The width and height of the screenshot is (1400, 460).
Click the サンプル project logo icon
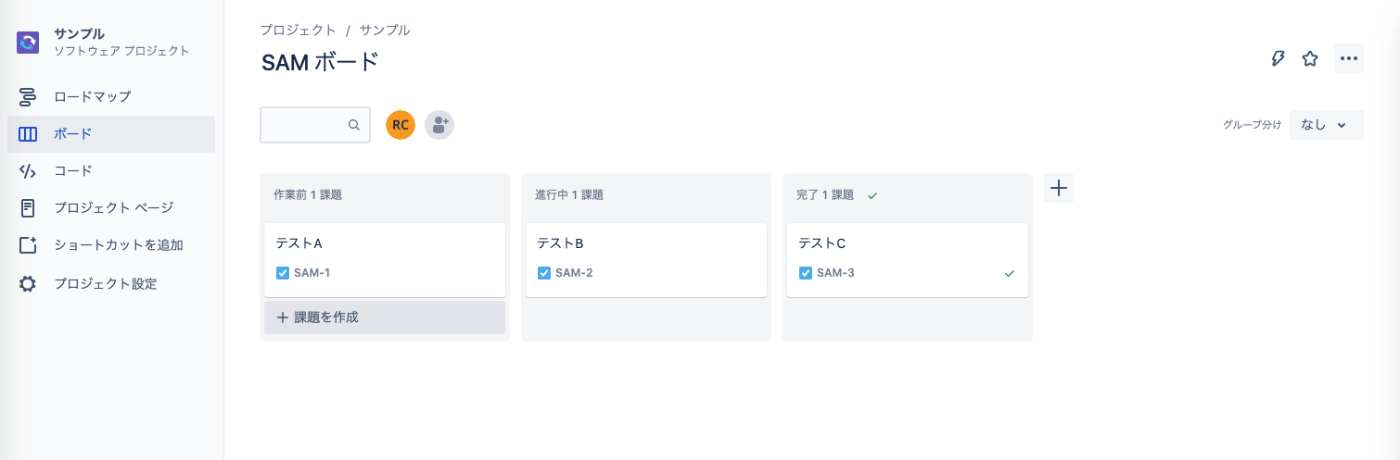[x=28, y=42]
